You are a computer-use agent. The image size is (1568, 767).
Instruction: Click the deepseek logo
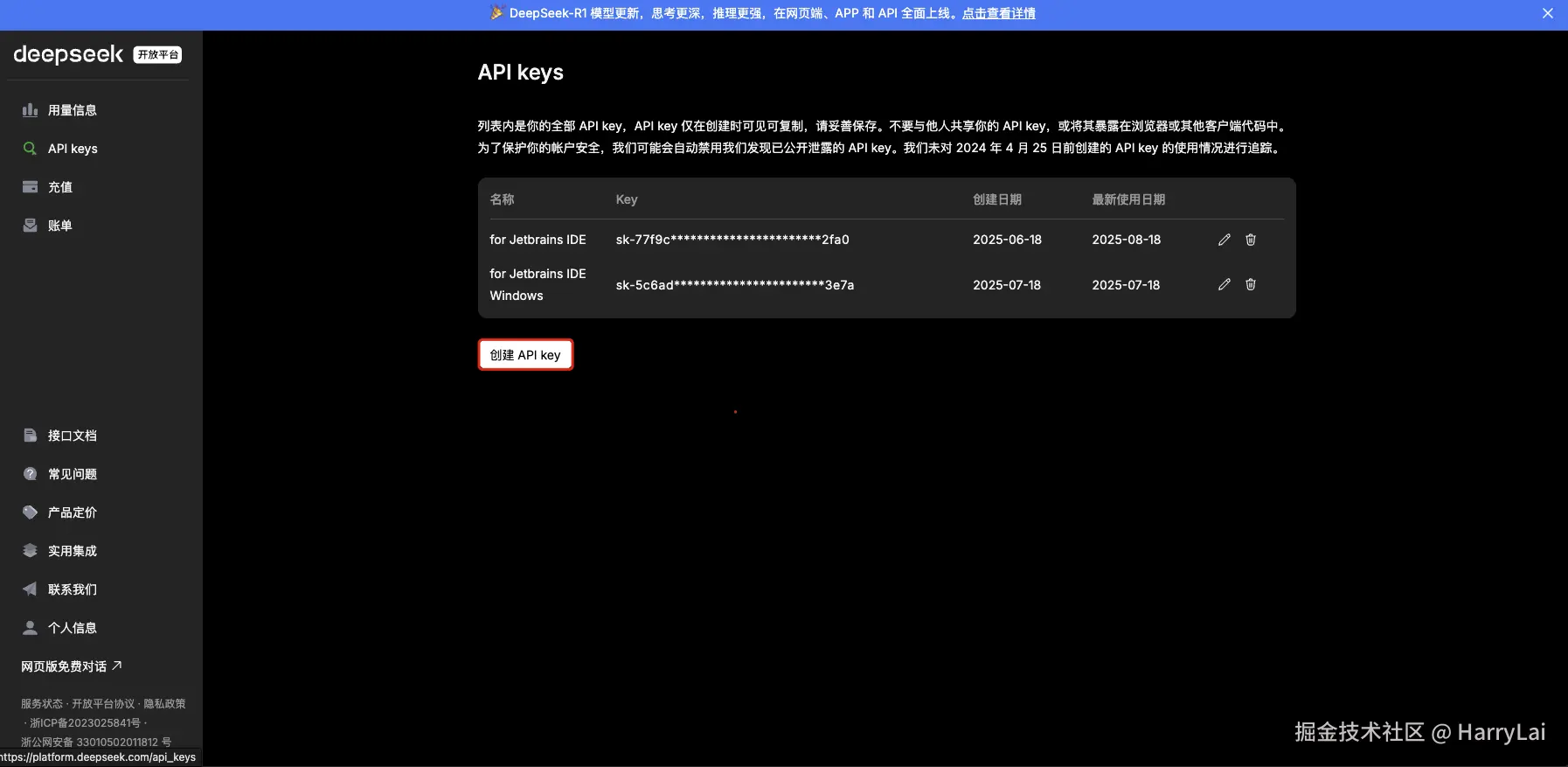tap(68, 54)
